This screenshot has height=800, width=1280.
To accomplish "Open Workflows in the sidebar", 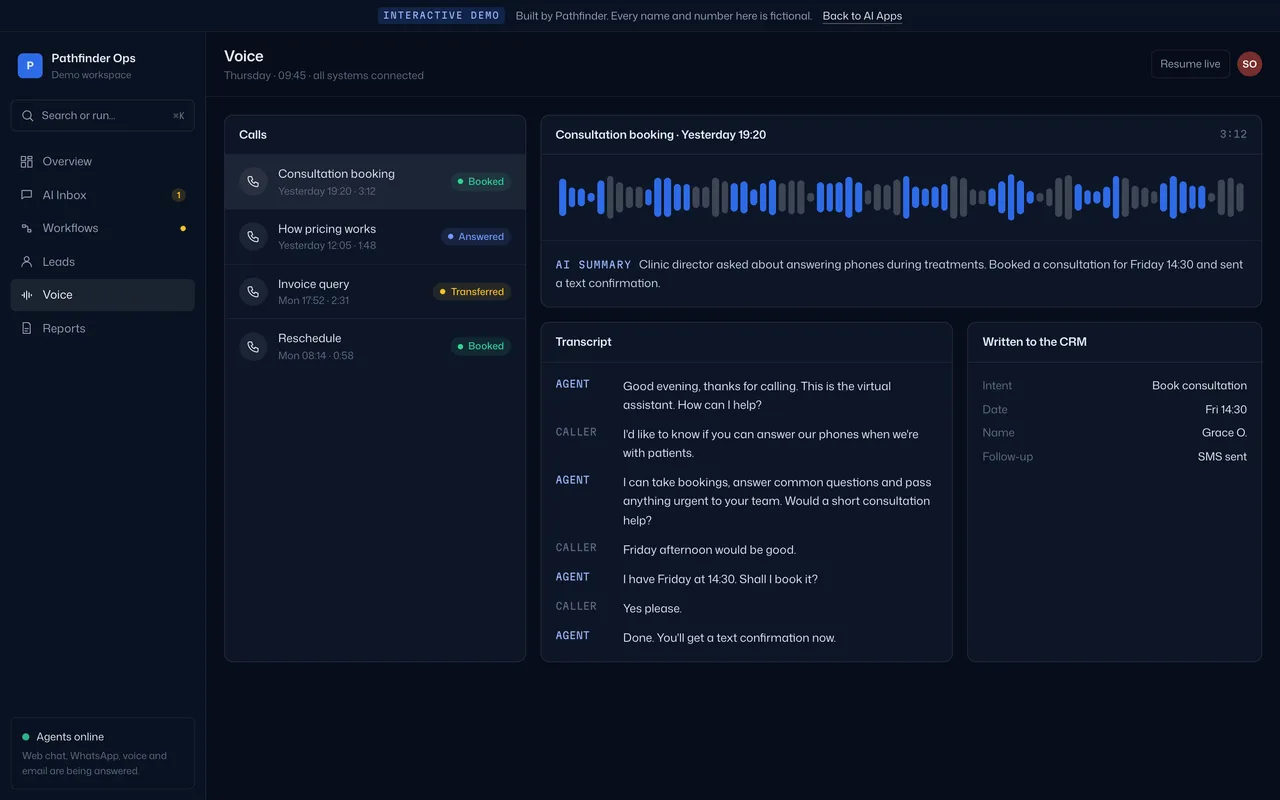I will pos(102,228).
